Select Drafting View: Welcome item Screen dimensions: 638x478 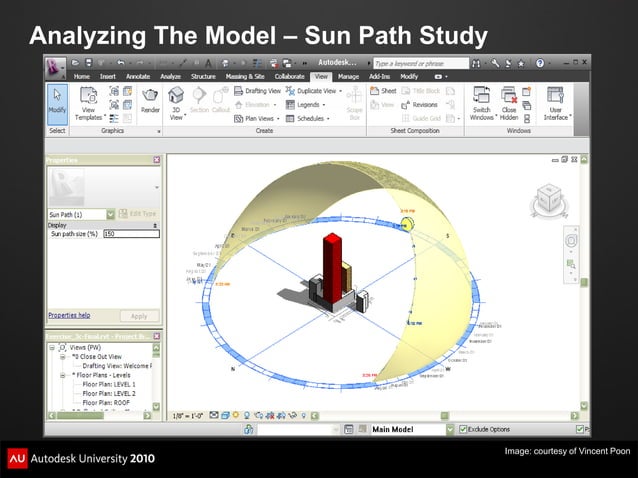(117, 366)
